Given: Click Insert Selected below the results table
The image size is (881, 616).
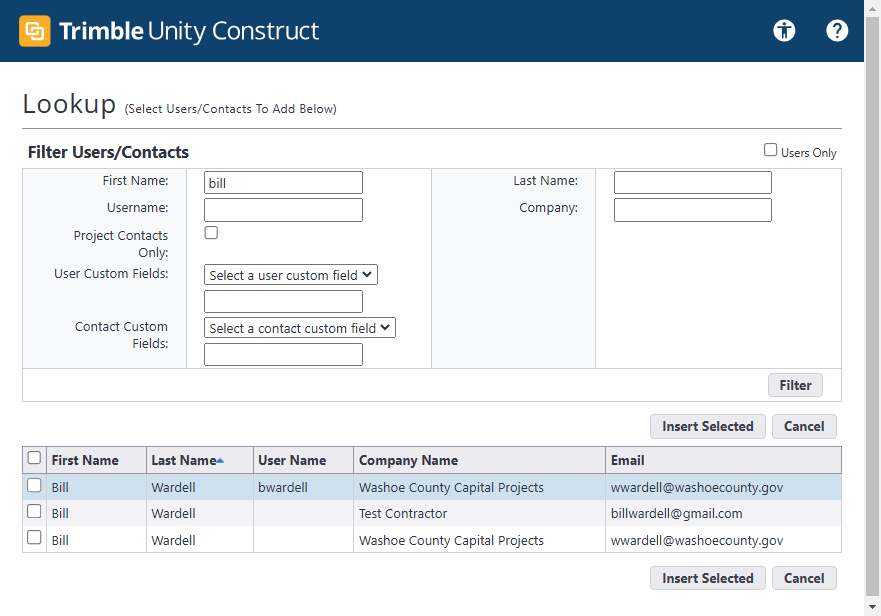Looking at the screenshot, I should coord(707,578).
